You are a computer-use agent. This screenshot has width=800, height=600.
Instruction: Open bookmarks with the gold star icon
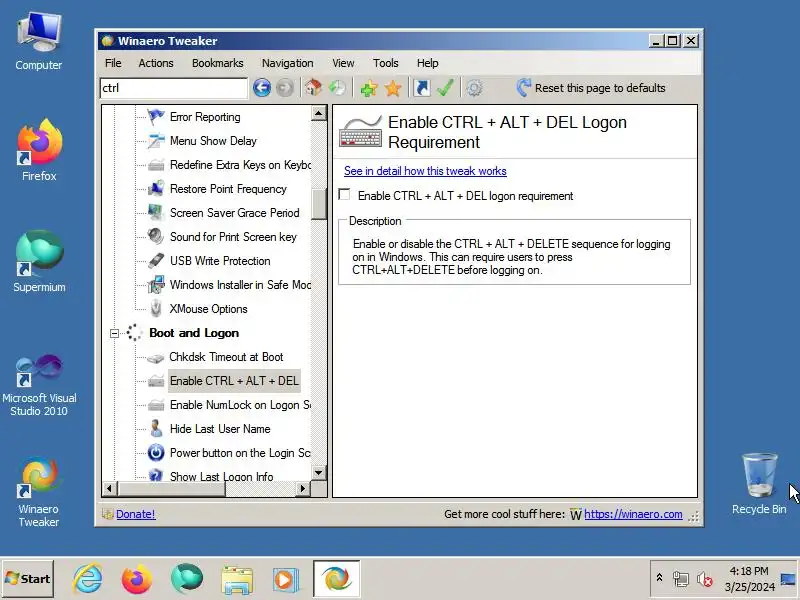pos(393,88)
